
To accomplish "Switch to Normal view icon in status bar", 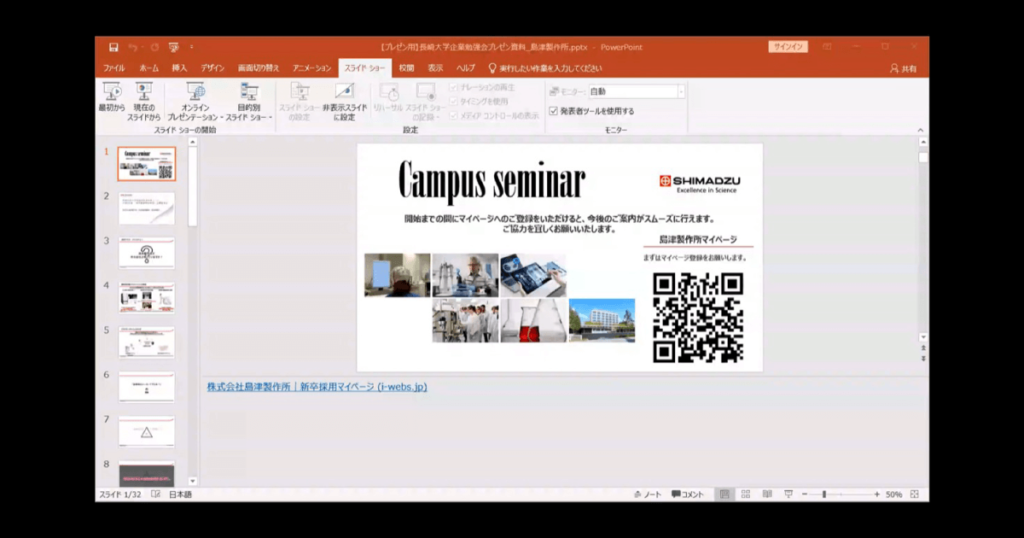I will coord(724,494).
